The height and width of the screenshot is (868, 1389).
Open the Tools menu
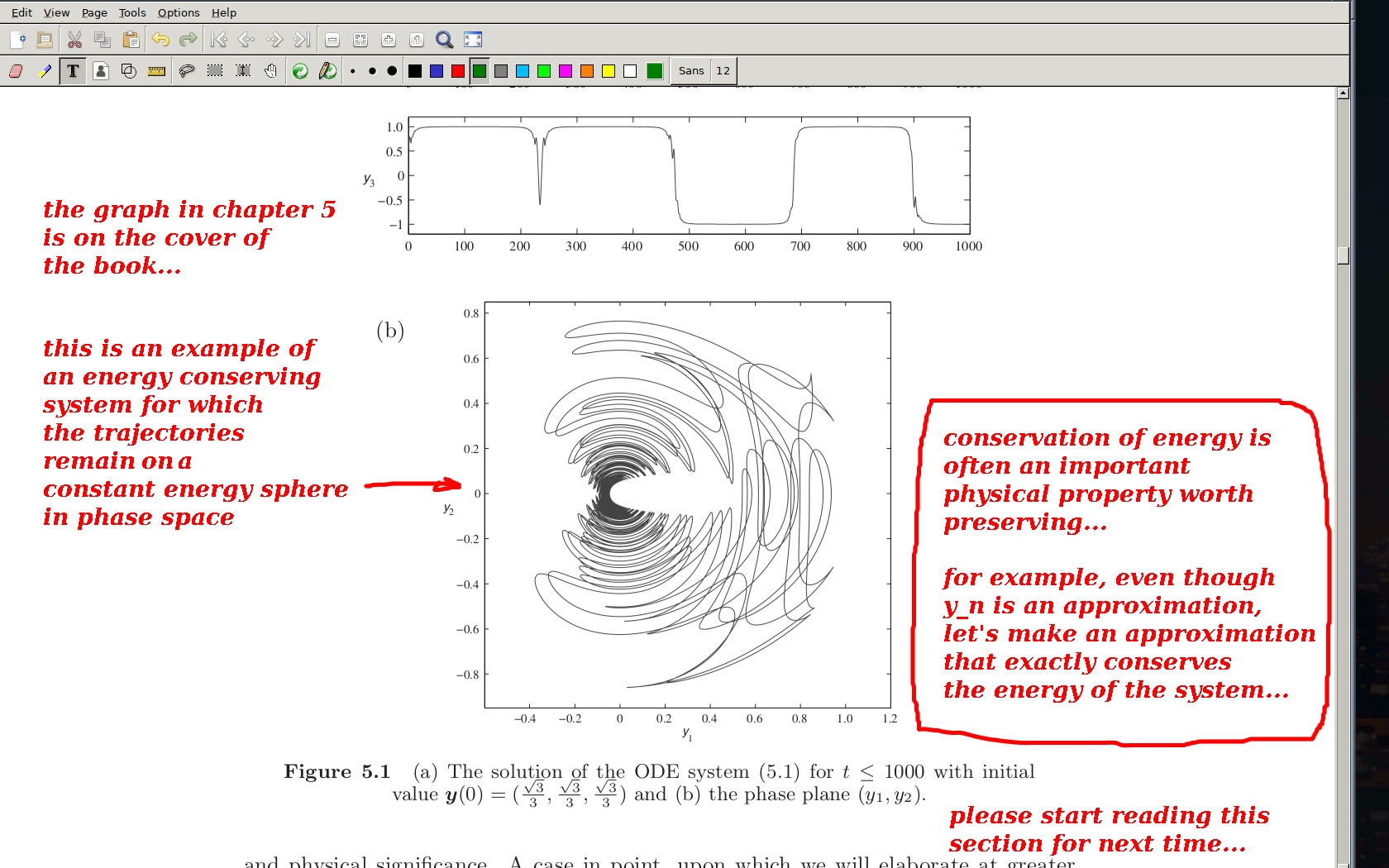point(131,12)
